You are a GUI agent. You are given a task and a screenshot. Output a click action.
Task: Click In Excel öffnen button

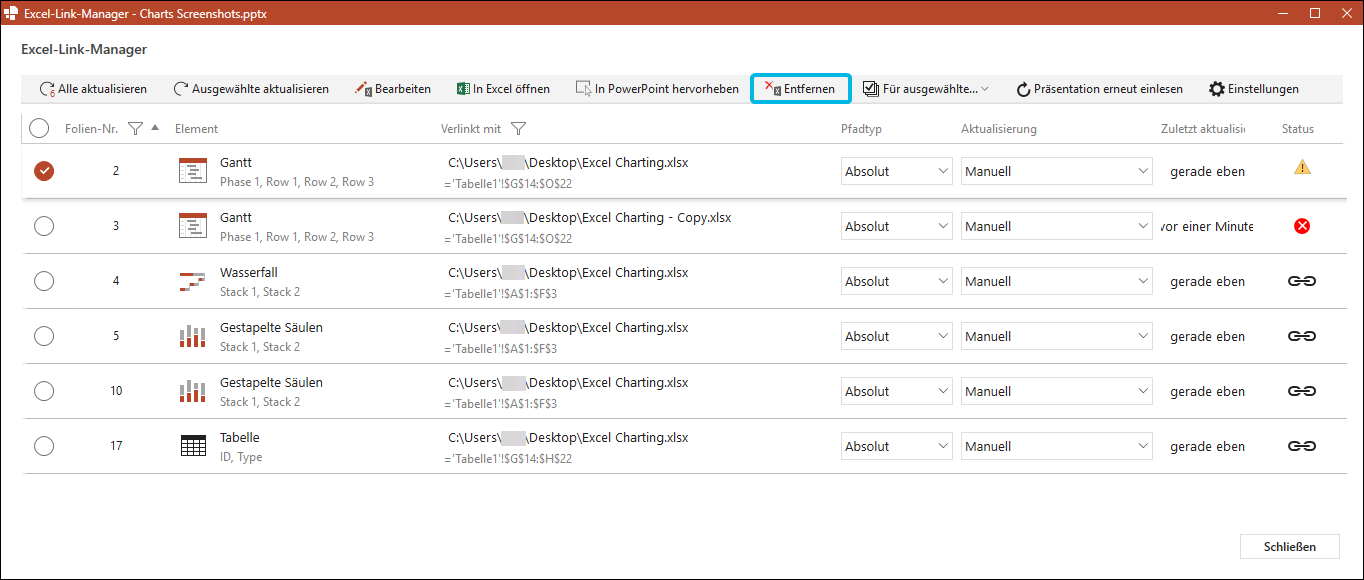(x=503, y=89)
